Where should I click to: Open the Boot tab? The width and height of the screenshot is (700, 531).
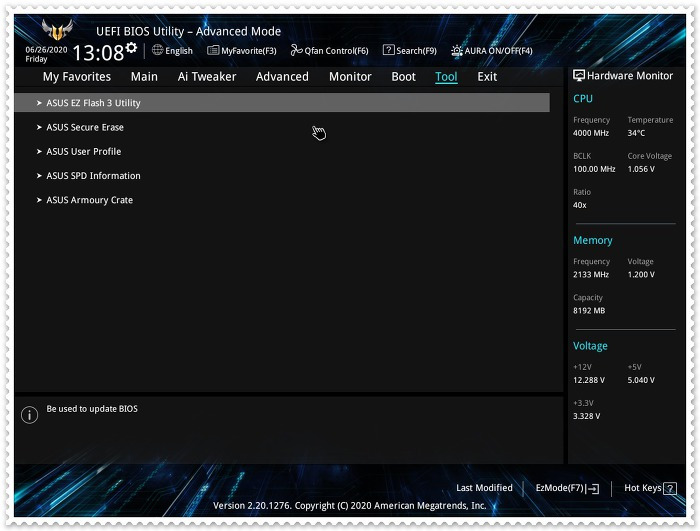[x=404, y=77]
